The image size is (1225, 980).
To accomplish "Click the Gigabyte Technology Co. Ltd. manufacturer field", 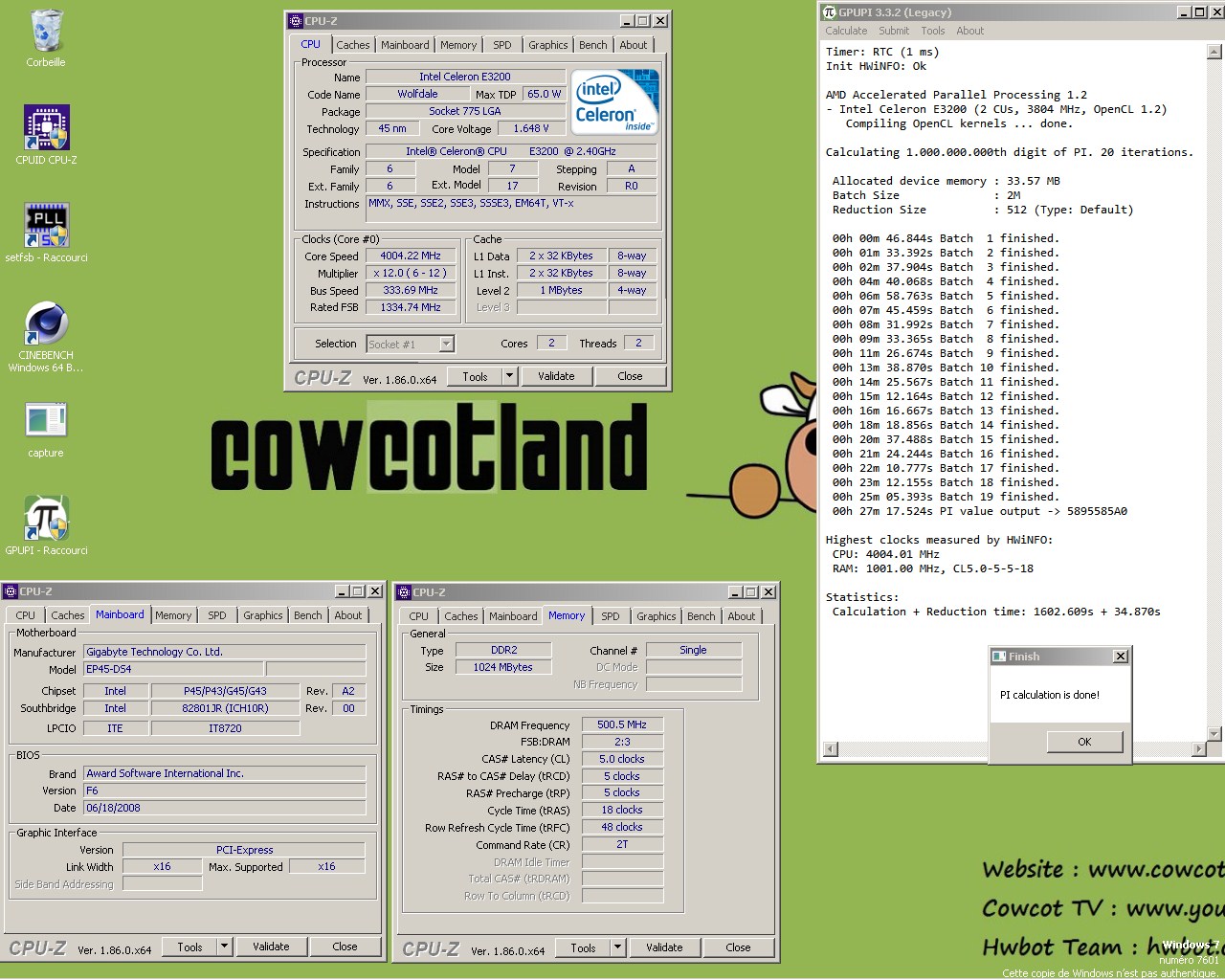I will (x=225, y=652).
